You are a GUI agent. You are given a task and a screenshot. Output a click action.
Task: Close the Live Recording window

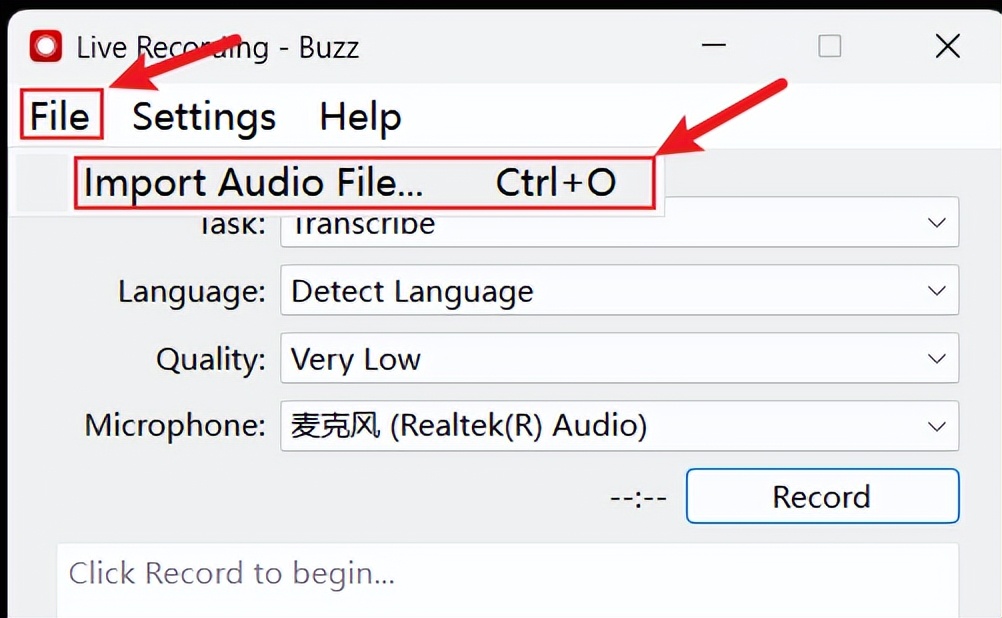946,46
